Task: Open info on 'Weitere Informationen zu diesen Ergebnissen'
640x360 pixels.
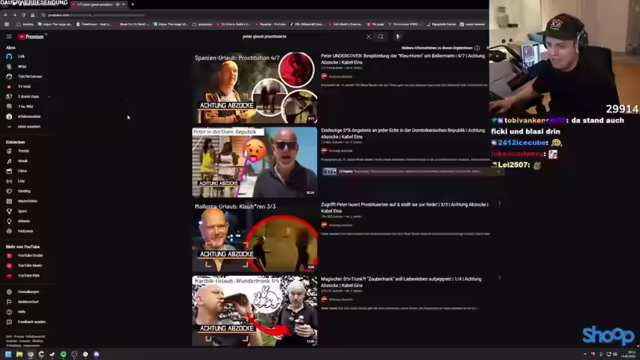Action: (x=477, y=48)
